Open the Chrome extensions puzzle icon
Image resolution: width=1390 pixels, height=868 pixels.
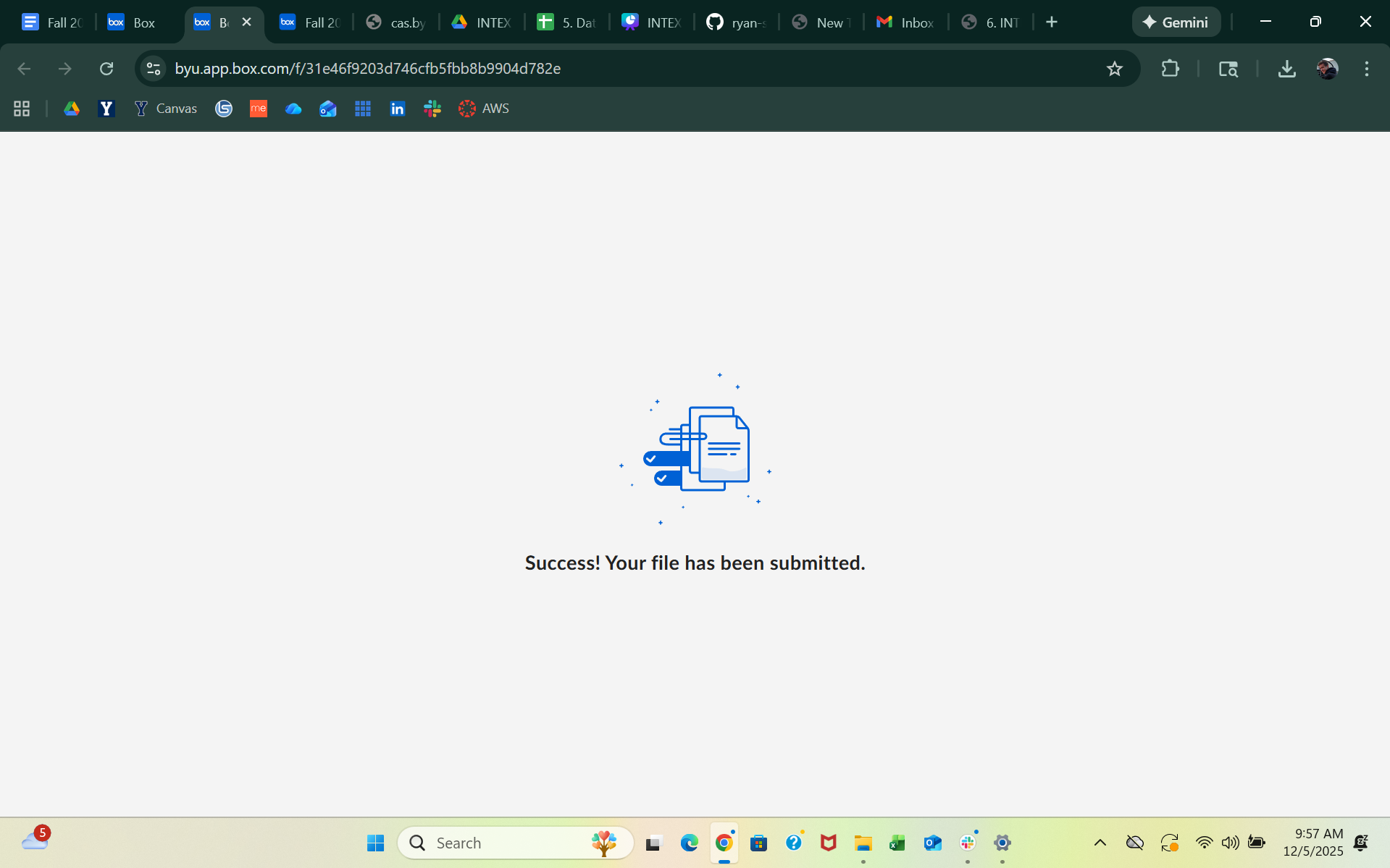[1170, 69]
